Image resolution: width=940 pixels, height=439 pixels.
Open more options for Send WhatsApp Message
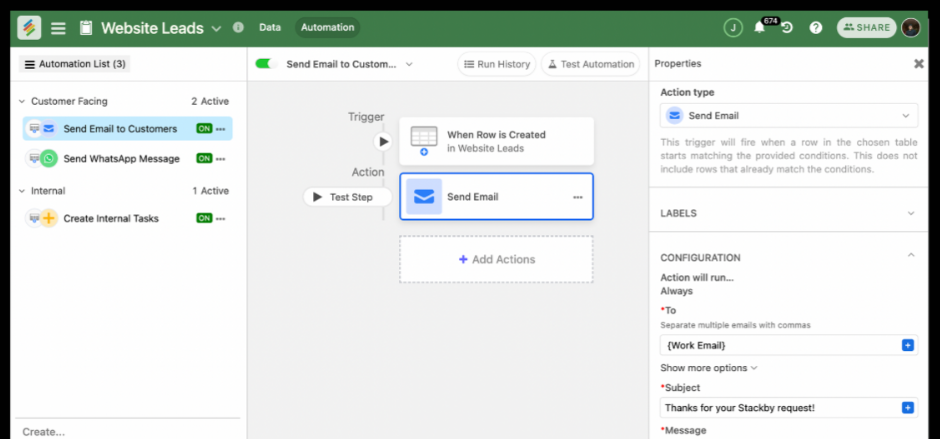pos(221,159)
